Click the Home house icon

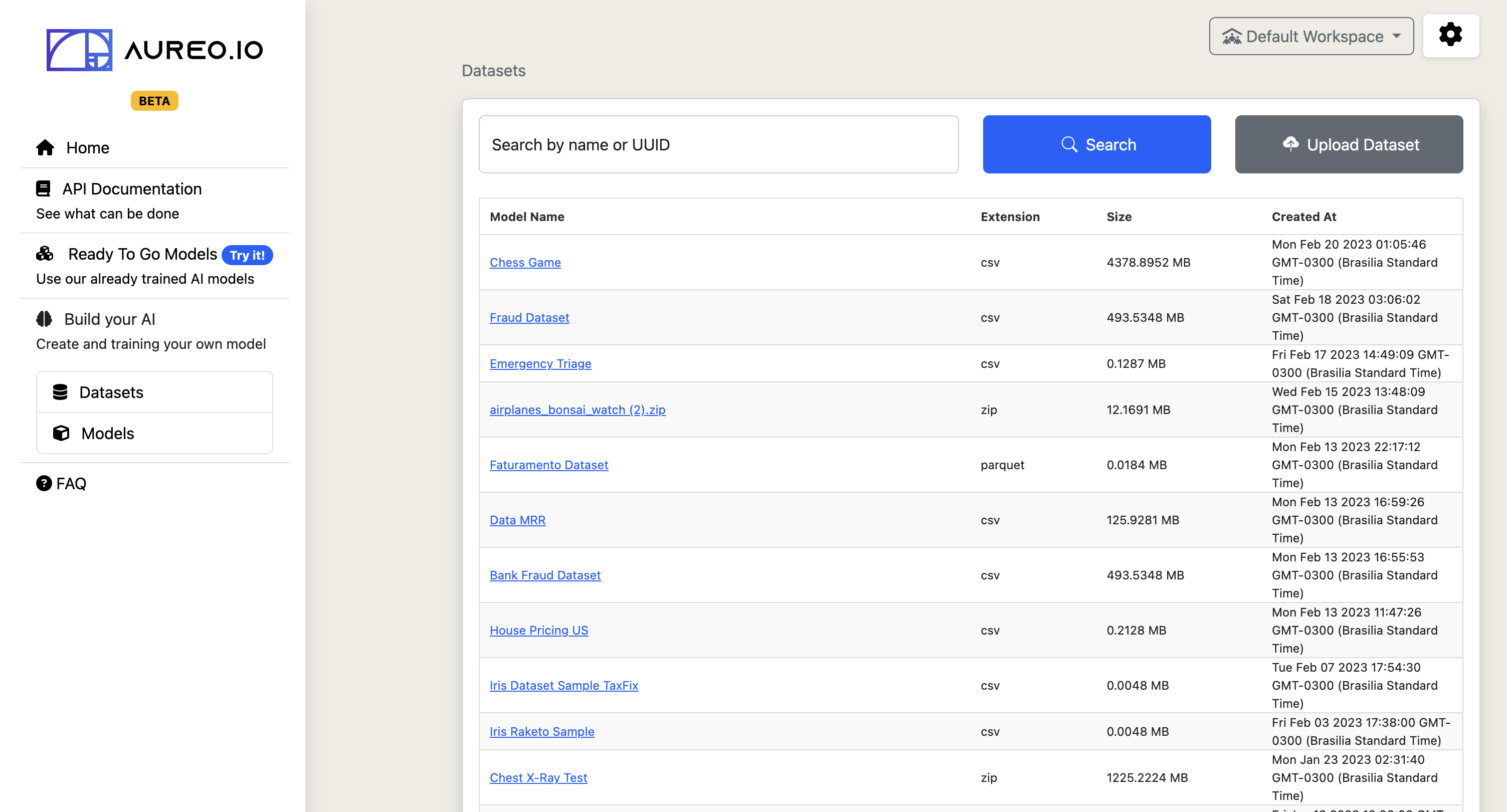coord(45,147)
